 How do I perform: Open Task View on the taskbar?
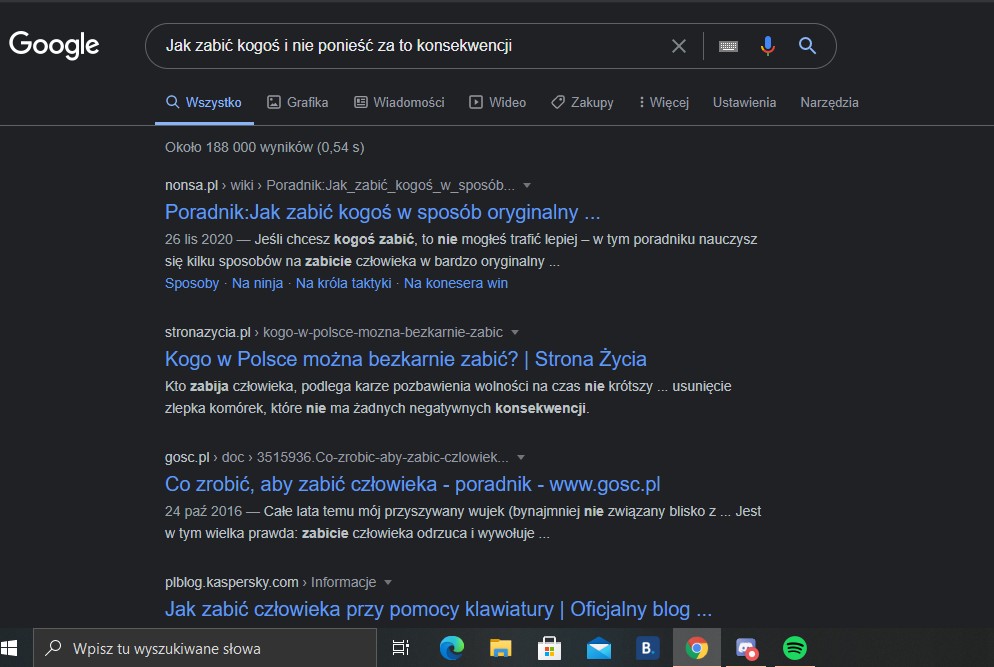(x=400, y=648)
